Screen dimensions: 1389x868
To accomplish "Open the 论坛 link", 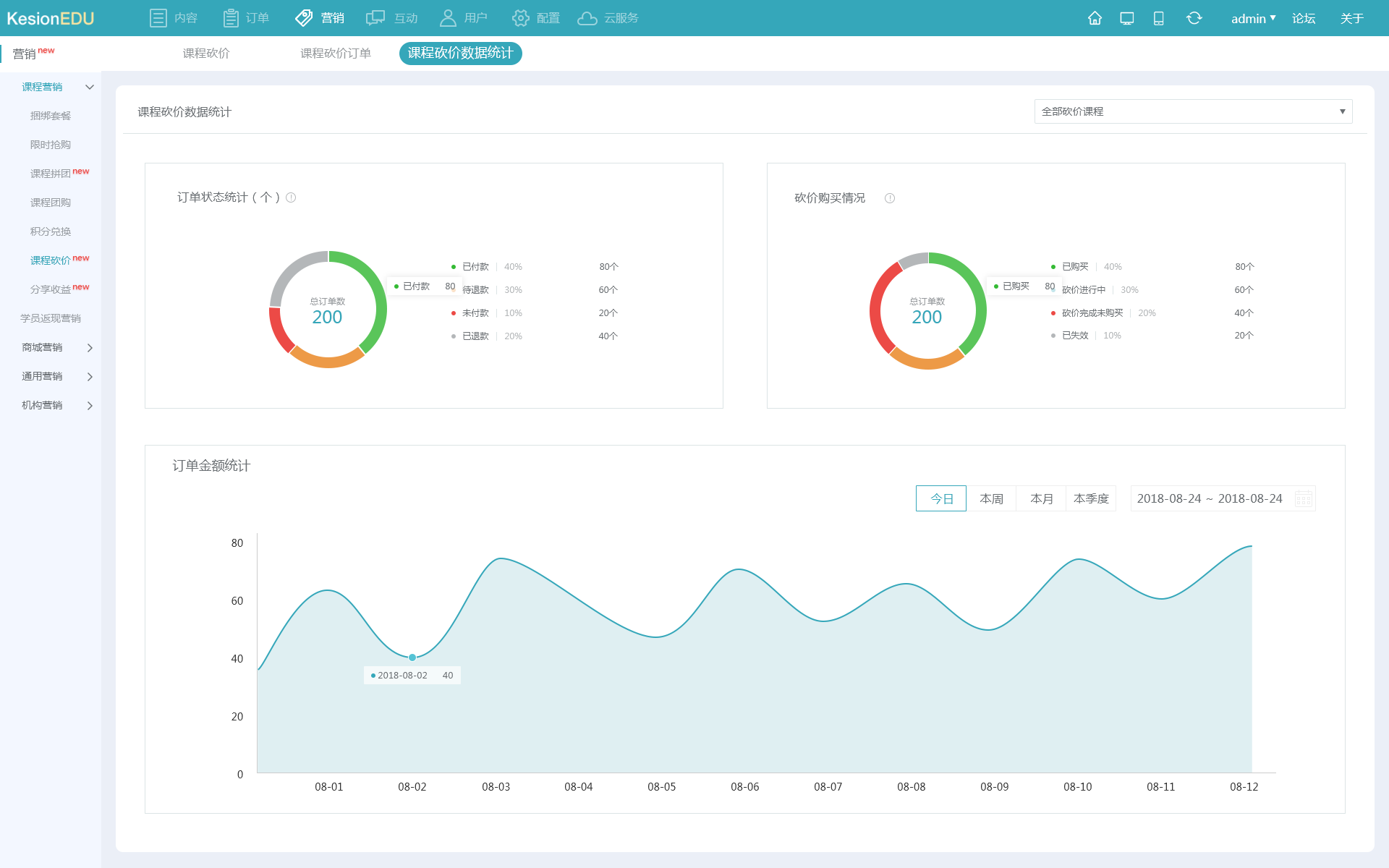I will 1303,18.
